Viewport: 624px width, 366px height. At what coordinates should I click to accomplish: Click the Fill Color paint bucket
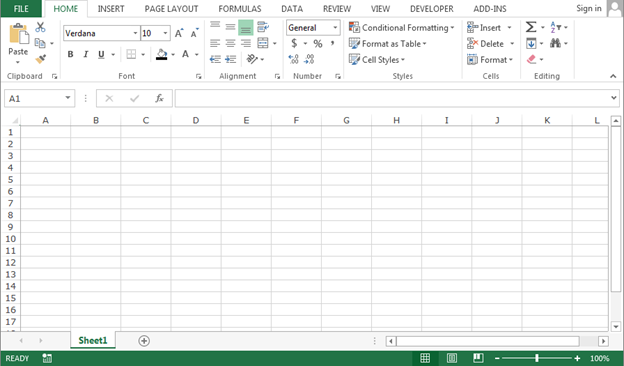tap(162, 54)
